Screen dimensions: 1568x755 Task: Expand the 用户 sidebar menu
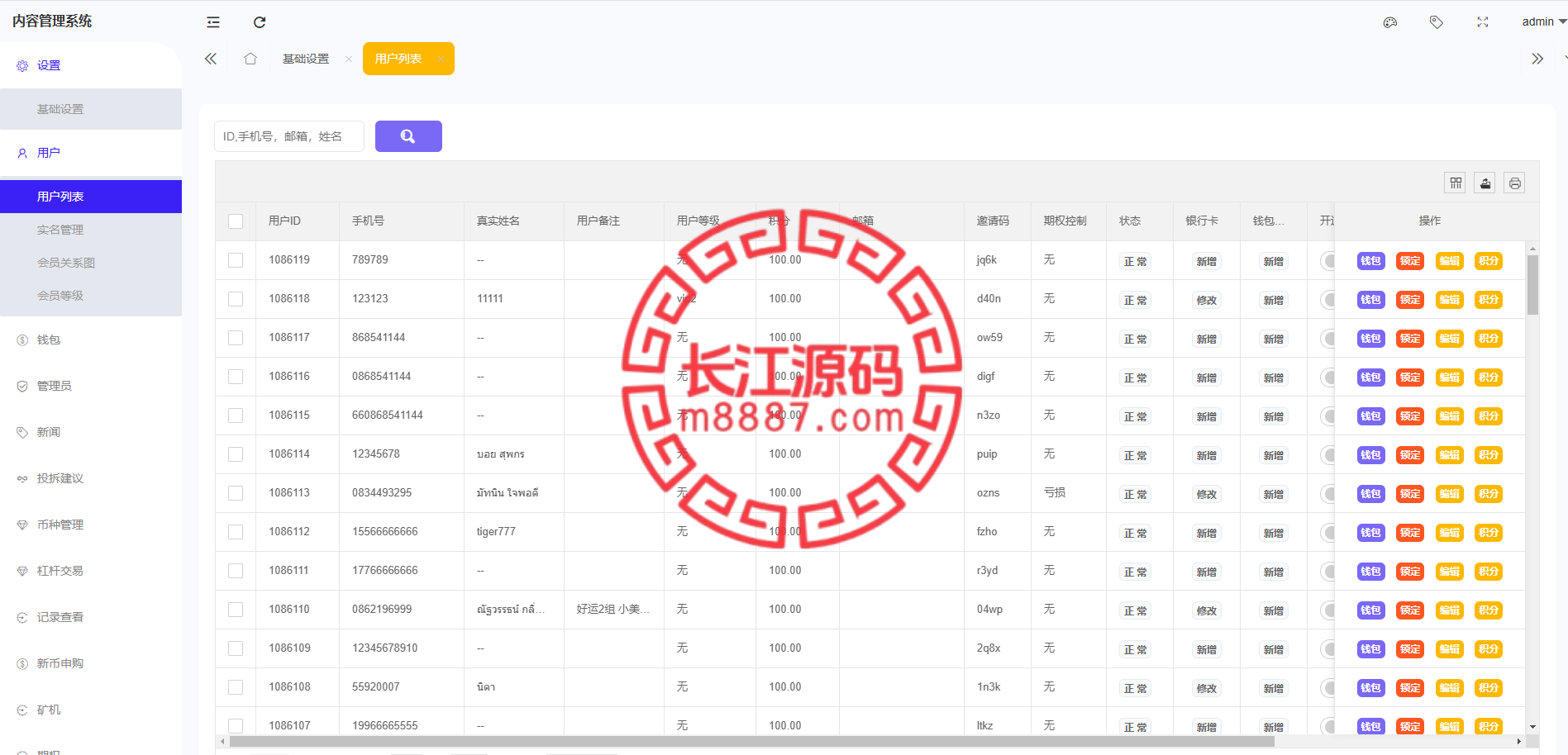coord(91,153)
